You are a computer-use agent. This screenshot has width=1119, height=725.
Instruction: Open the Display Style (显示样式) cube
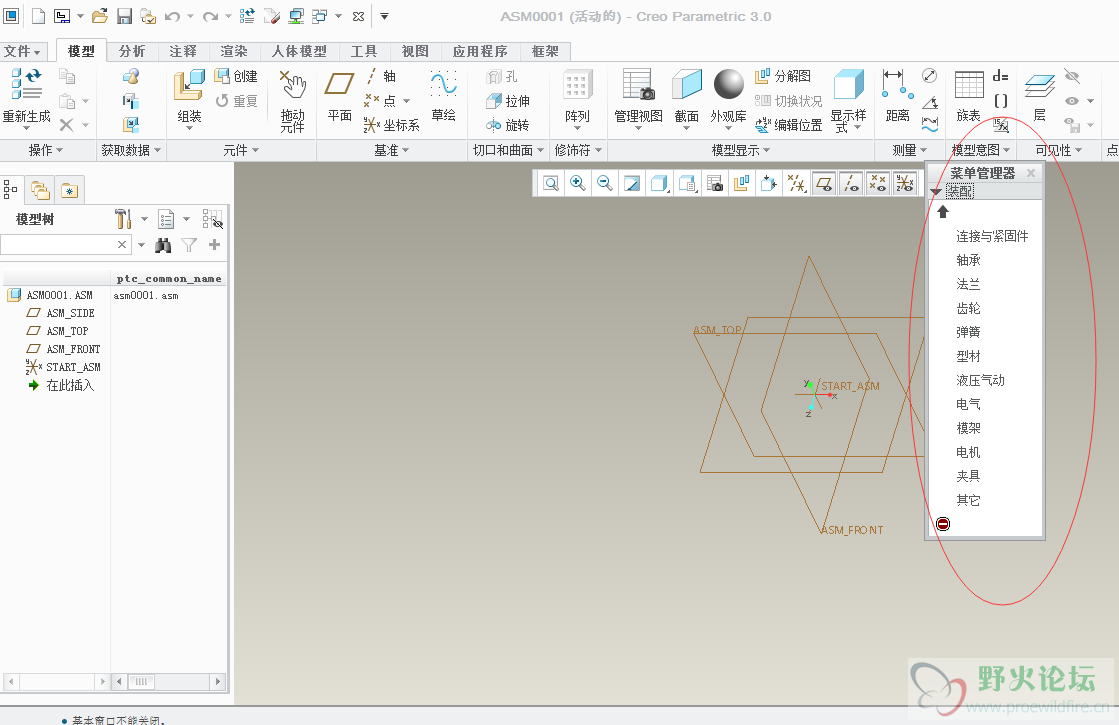[849, 85]
